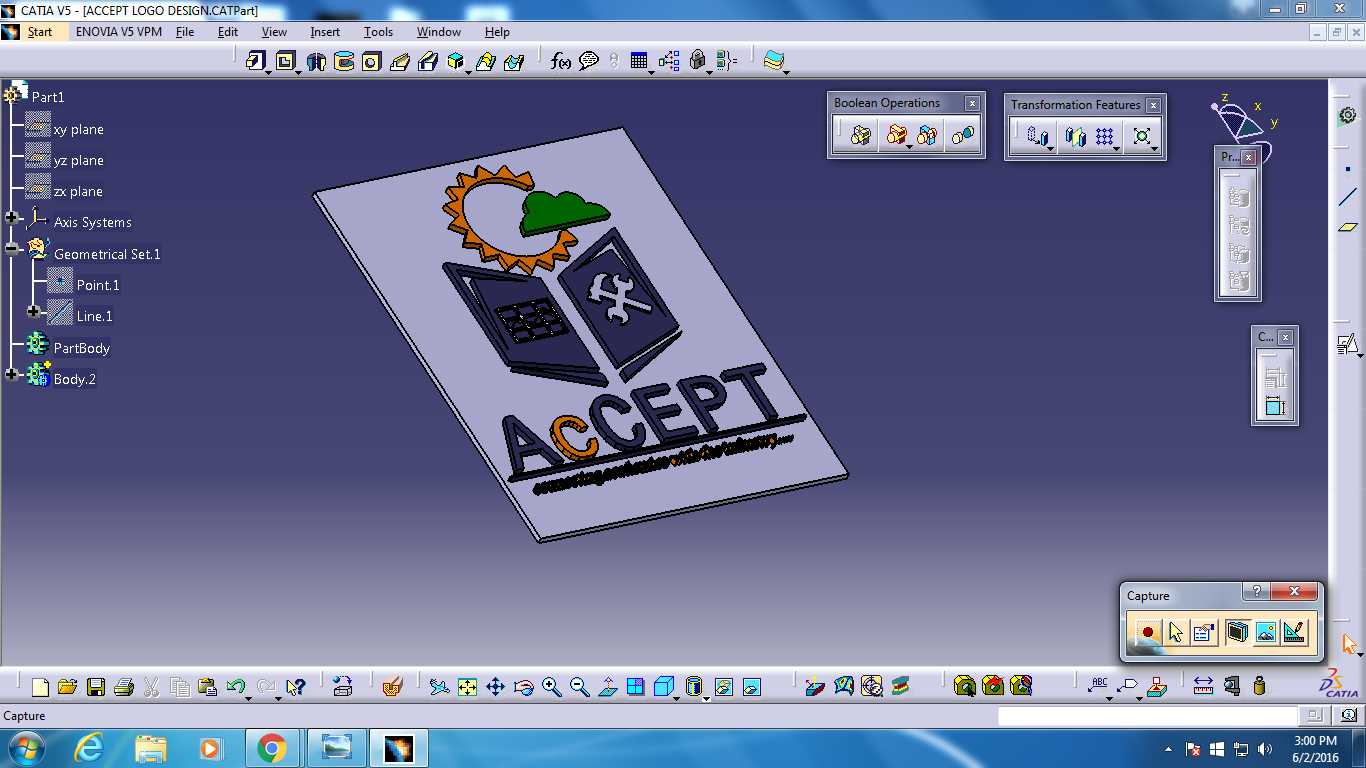
Task: Start recording in the Capture toolbar
Action: tap(1147, 632)
